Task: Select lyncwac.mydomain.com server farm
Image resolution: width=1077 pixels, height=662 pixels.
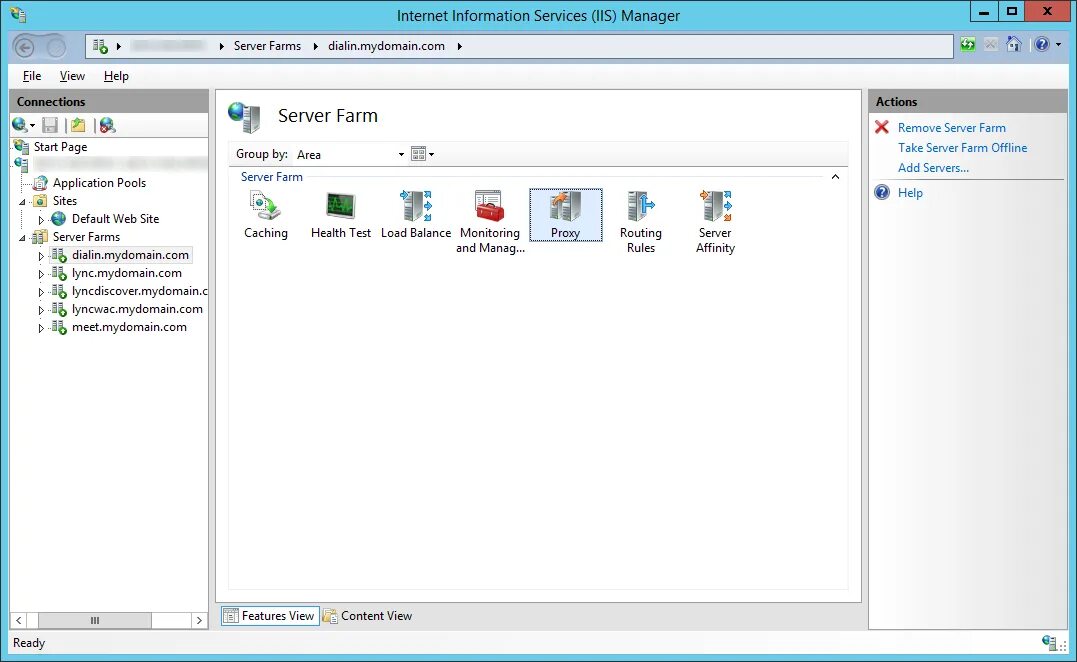Action: (137, 309)
